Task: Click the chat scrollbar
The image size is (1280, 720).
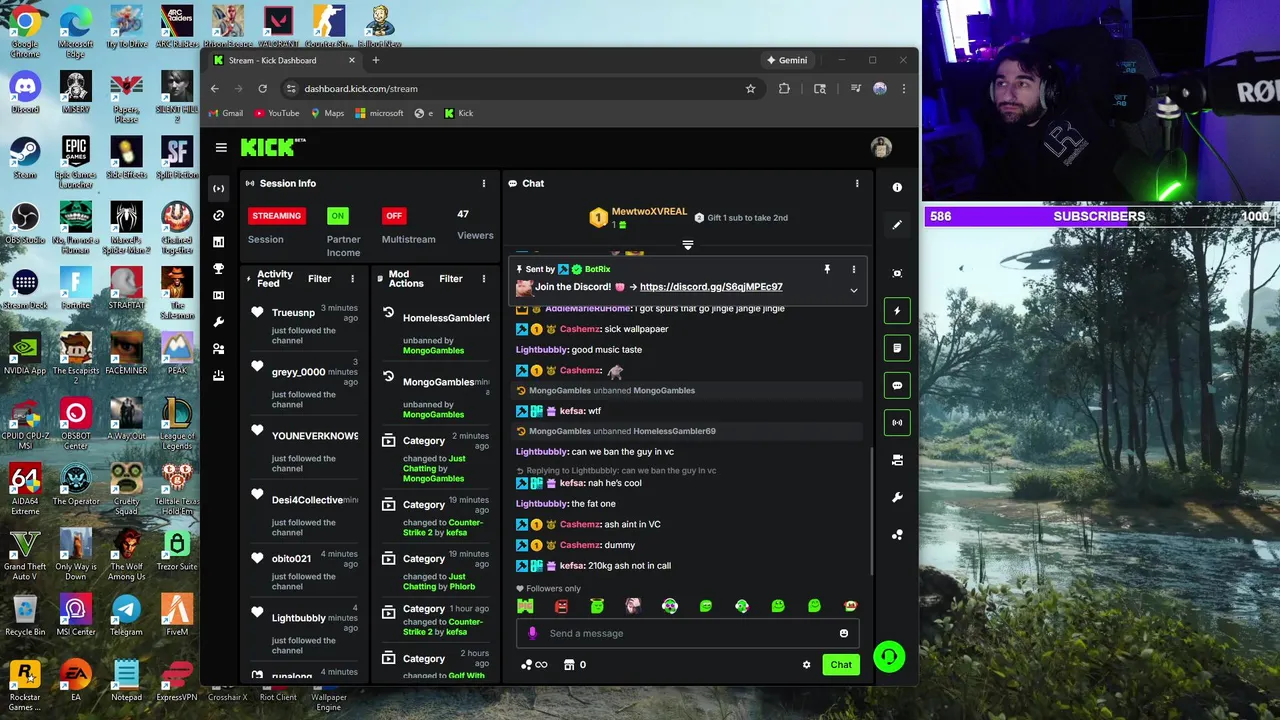Action: pos(873,512)
